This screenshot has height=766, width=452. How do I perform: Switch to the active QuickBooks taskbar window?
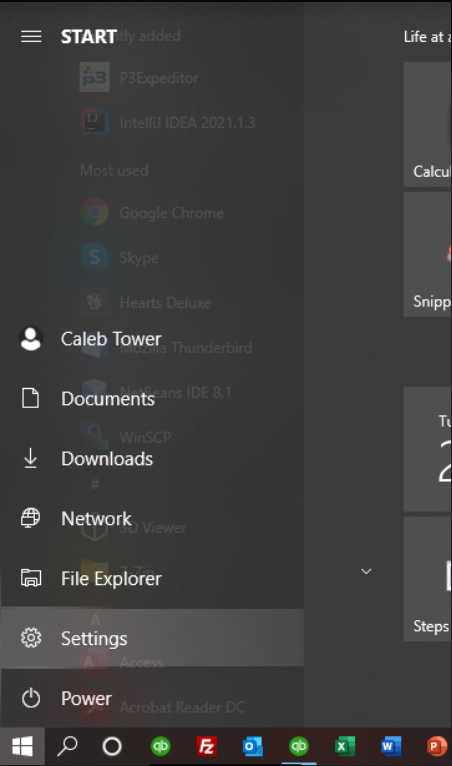[x=299, y=746]
